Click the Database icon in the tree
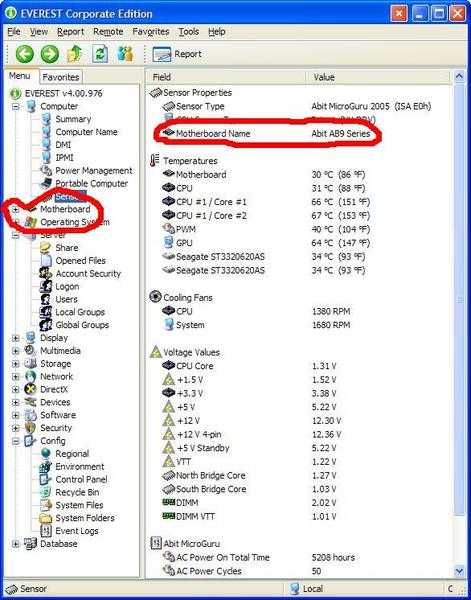This screenshot has height=600, width=471. tap(30, 544)
